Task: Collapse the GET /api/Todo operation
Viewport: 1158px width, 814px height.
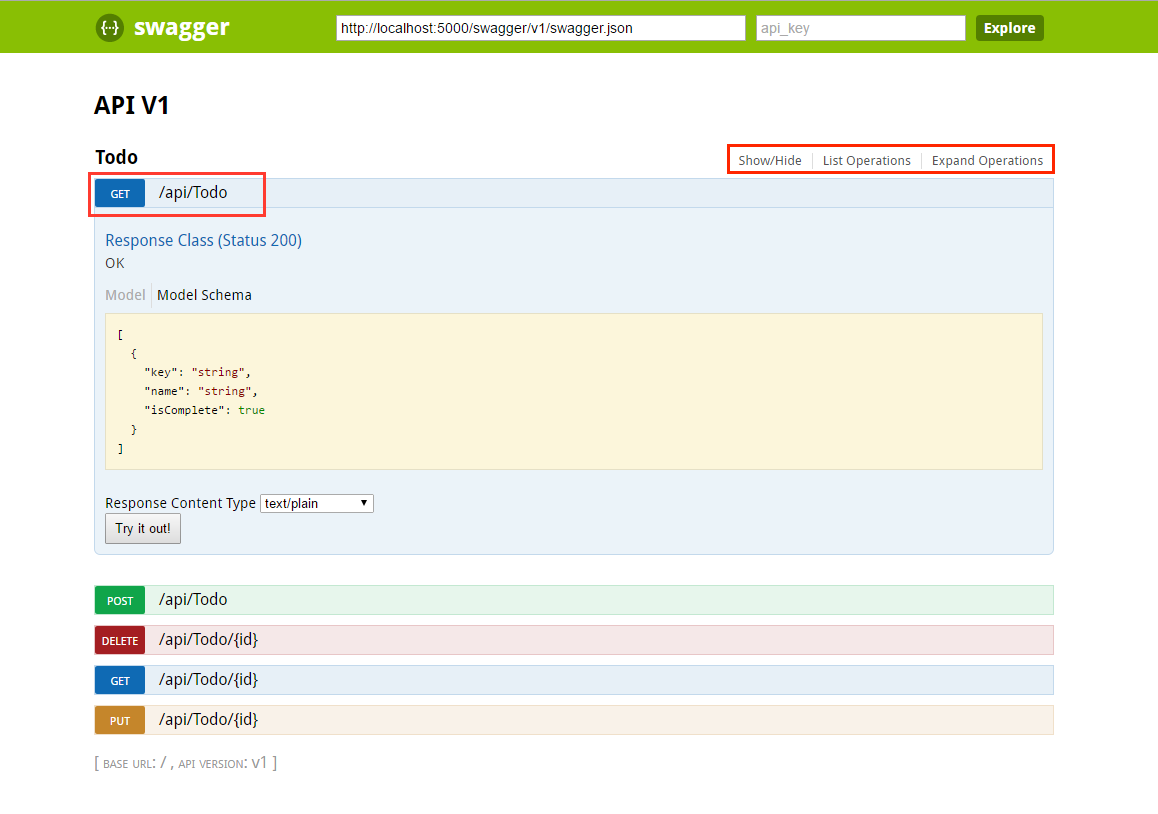Action: point(210,192)
